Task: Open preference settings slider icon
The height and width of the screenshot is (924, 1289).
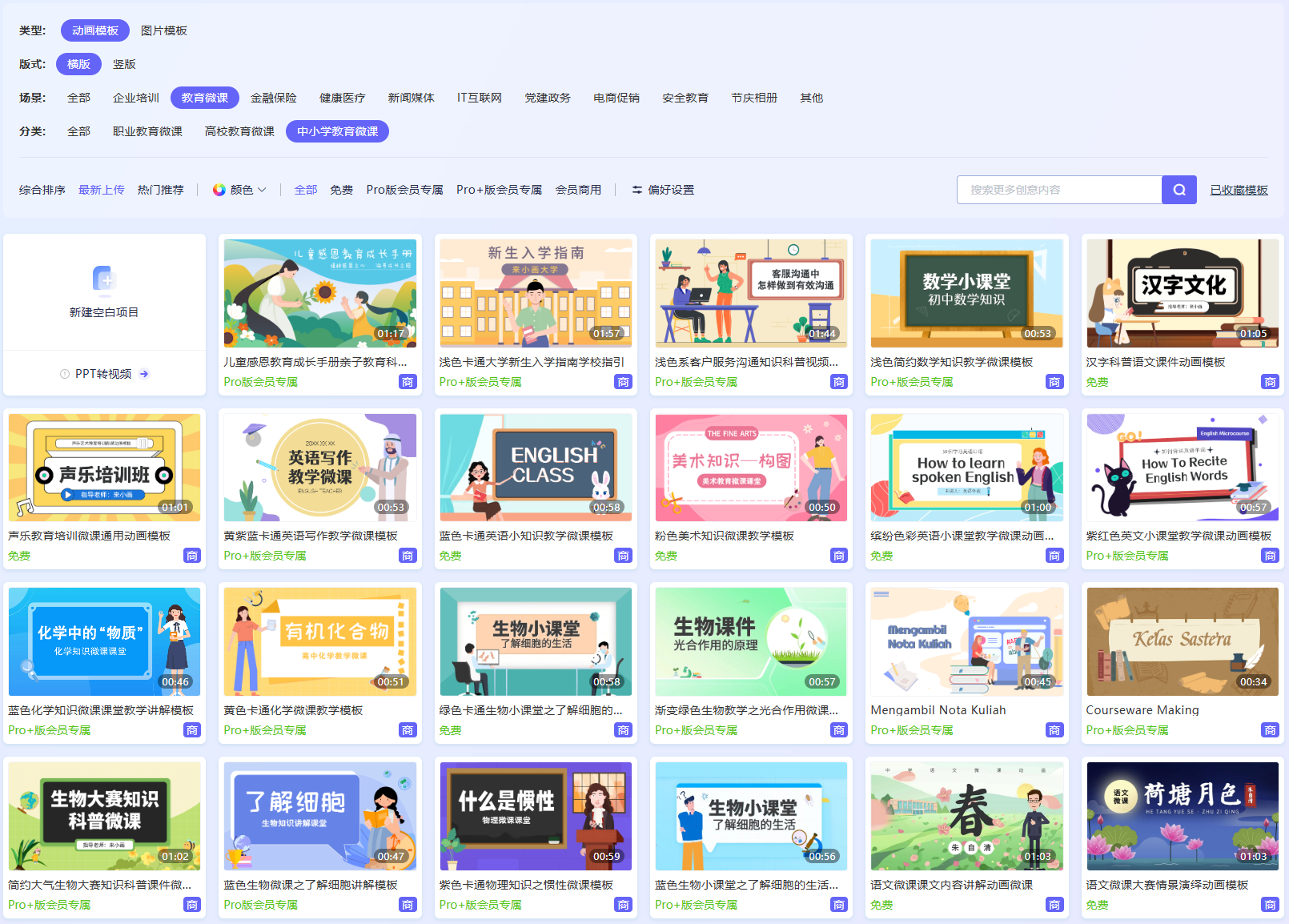Action: [x=637, y=190]
